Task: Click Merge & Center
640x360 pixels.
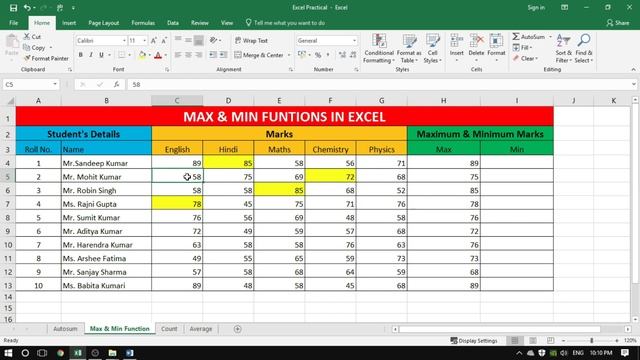Action: pyautogui.click(x=259, y=55)
